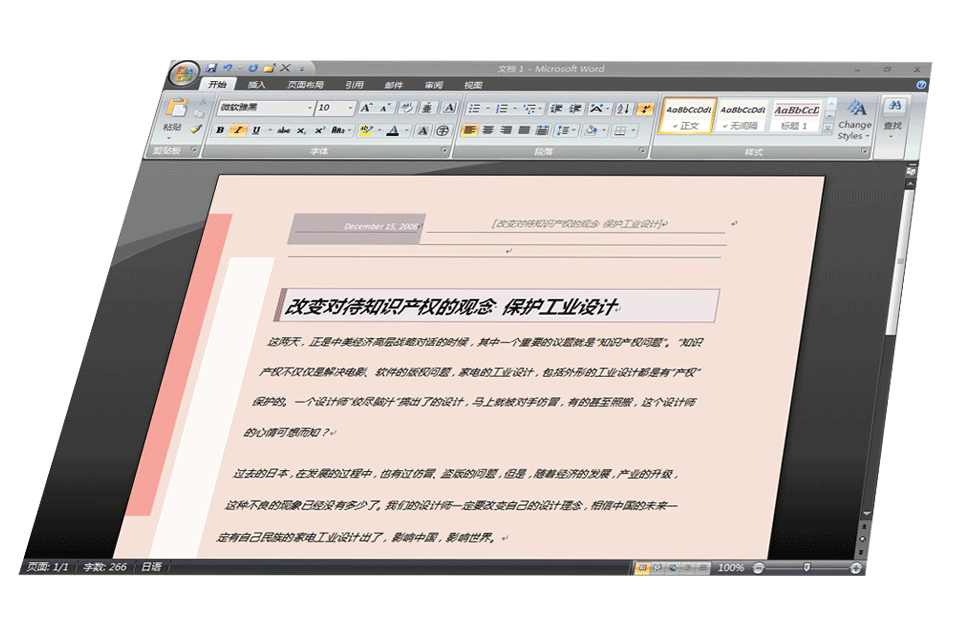
Task: Click the Grow Font icon
Action: [365, 107]
